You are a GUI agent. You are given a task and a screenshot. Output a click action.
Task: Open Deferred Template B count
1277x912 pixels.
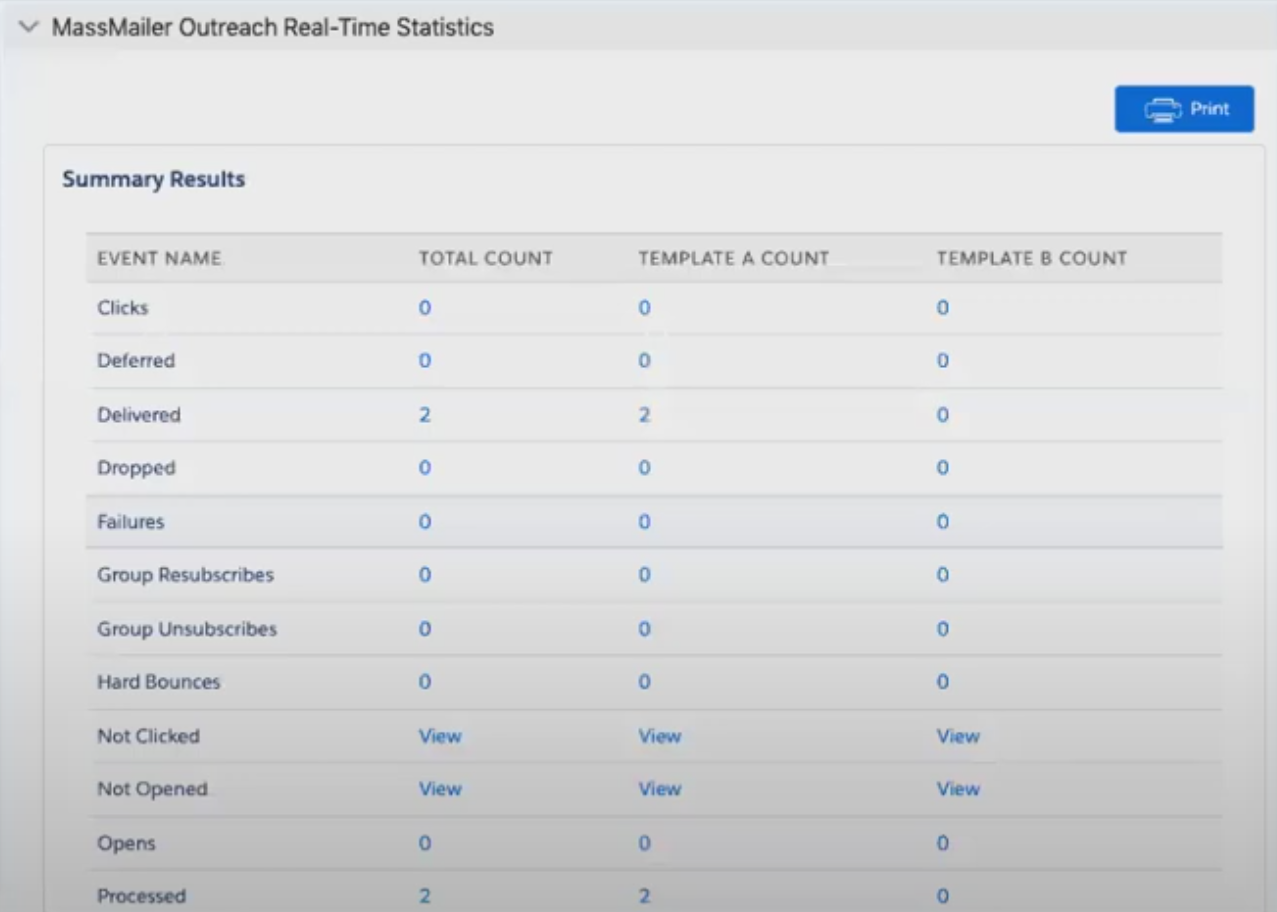point(942,361)
